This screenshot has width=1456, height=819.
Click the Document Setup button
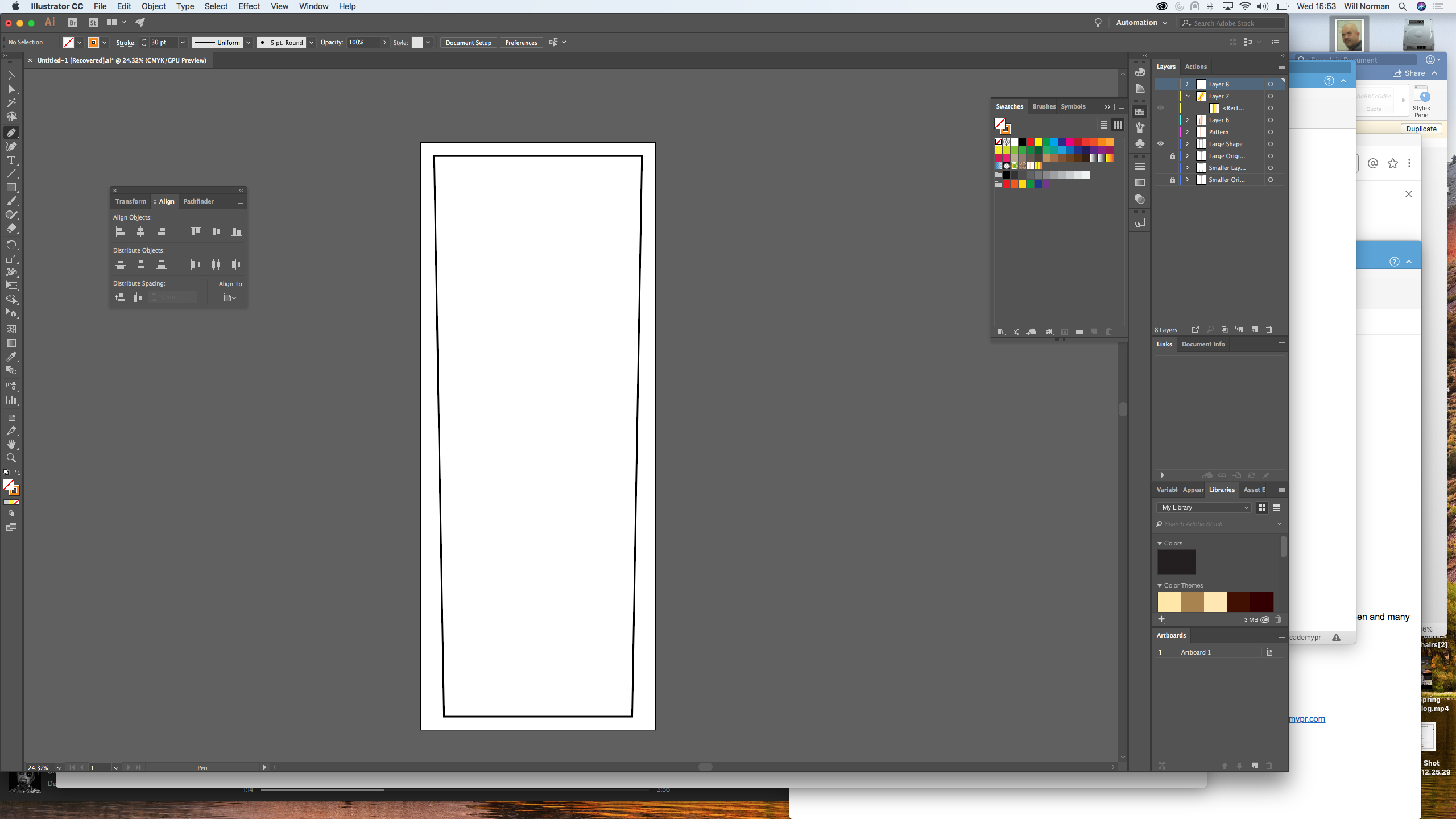tap(468, 43)
